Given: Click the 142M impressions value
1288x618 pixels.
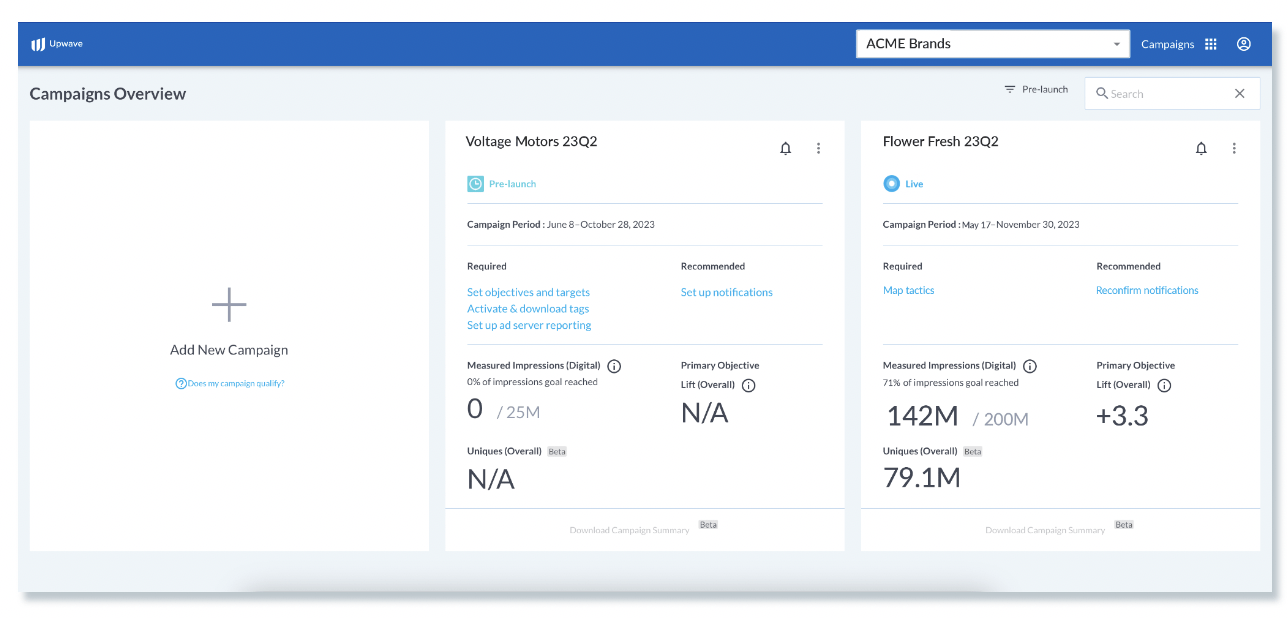Looking at the screenshot, I should click(x=923, y=416).
